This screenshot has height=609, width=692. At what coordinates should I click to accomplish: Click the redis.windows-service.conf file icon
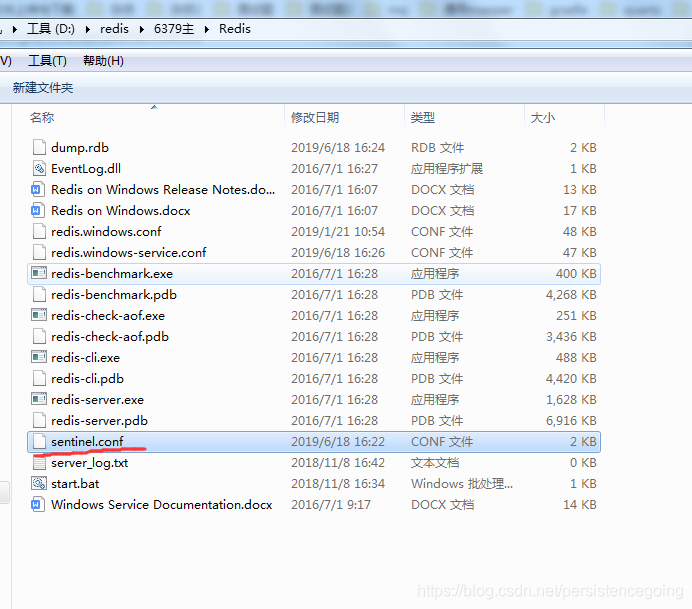coord(39,252)
